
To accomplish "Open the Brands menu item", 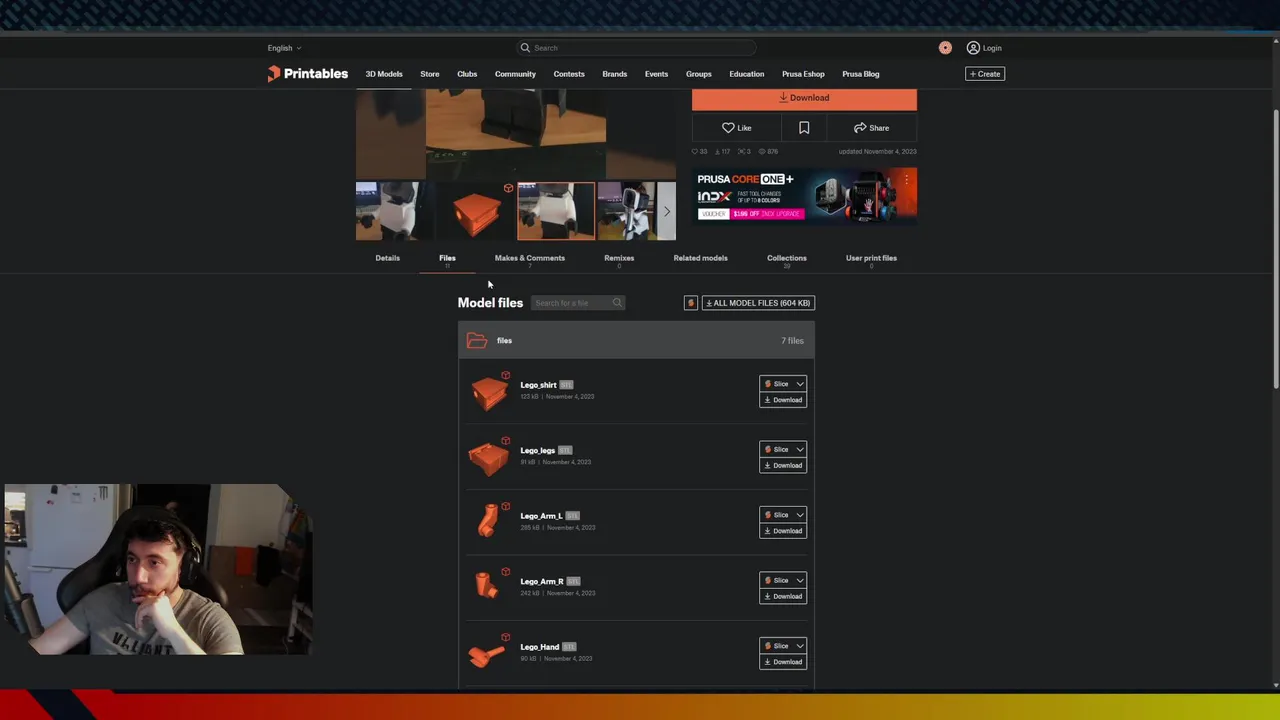I will pyautogui.click(x=615, y=74).
